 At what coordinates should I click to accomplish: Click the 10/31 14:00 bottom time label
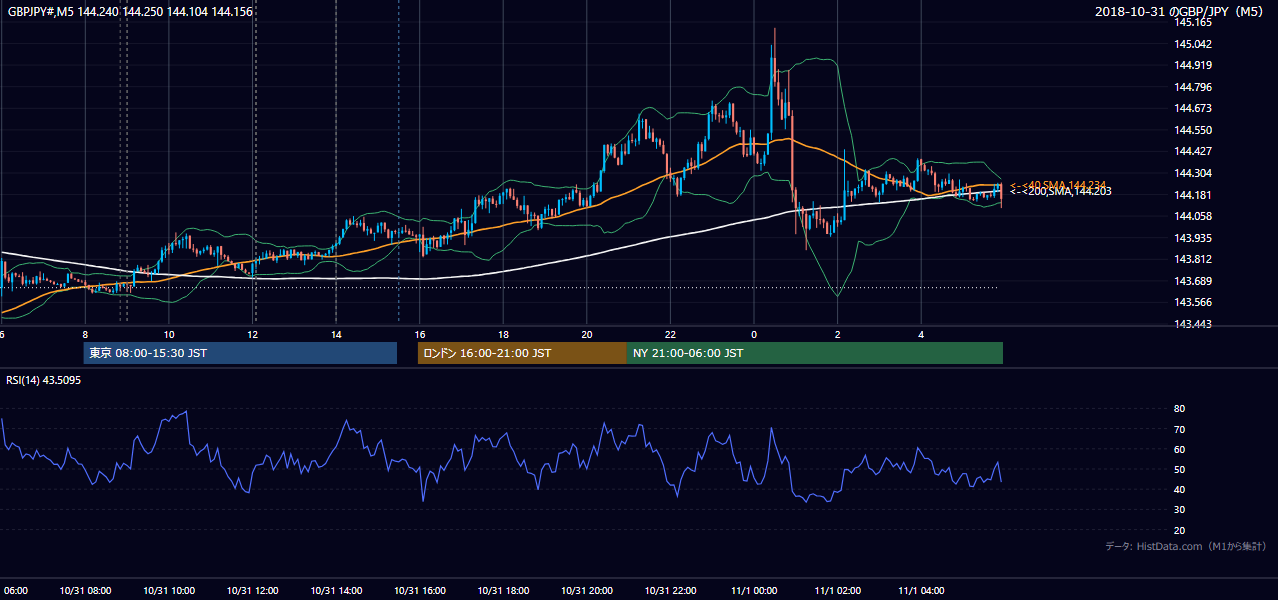[x=336, y=591]
